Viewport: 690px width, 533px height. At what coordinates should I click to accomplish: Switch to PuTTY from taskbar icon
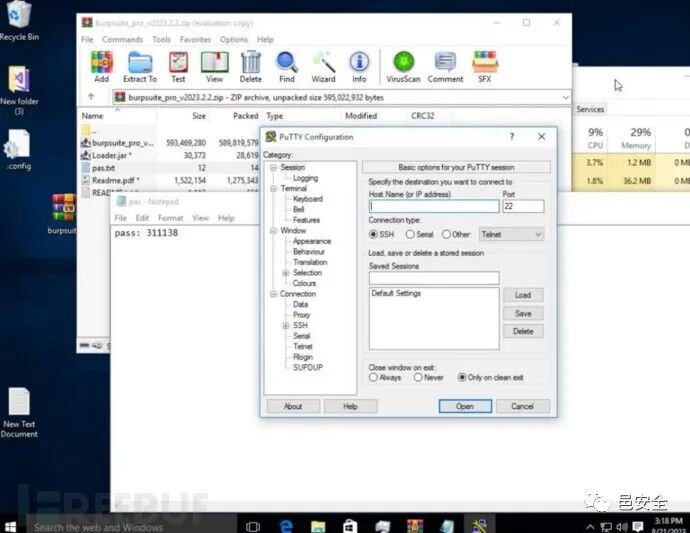pyautogui.click(x=480, y=526)
